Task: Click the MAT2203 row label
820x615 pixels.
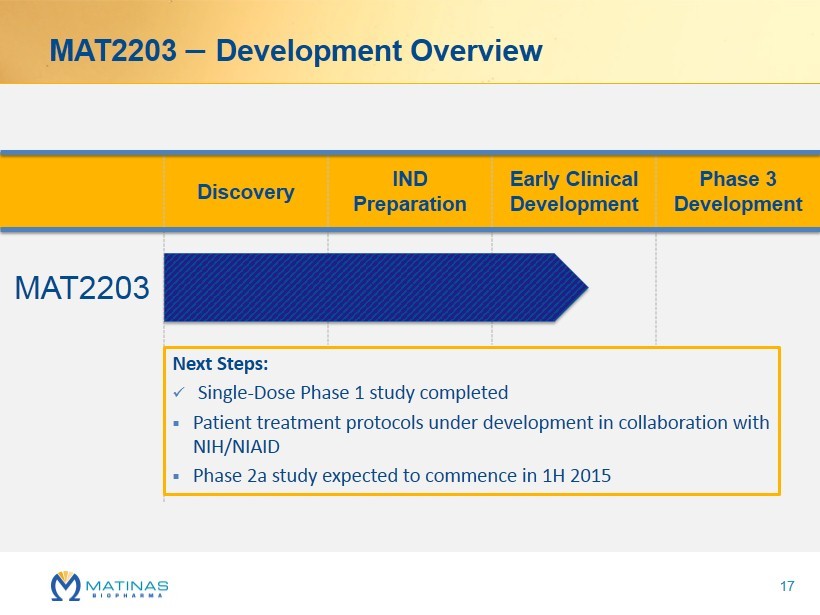Action: [82, 288]
